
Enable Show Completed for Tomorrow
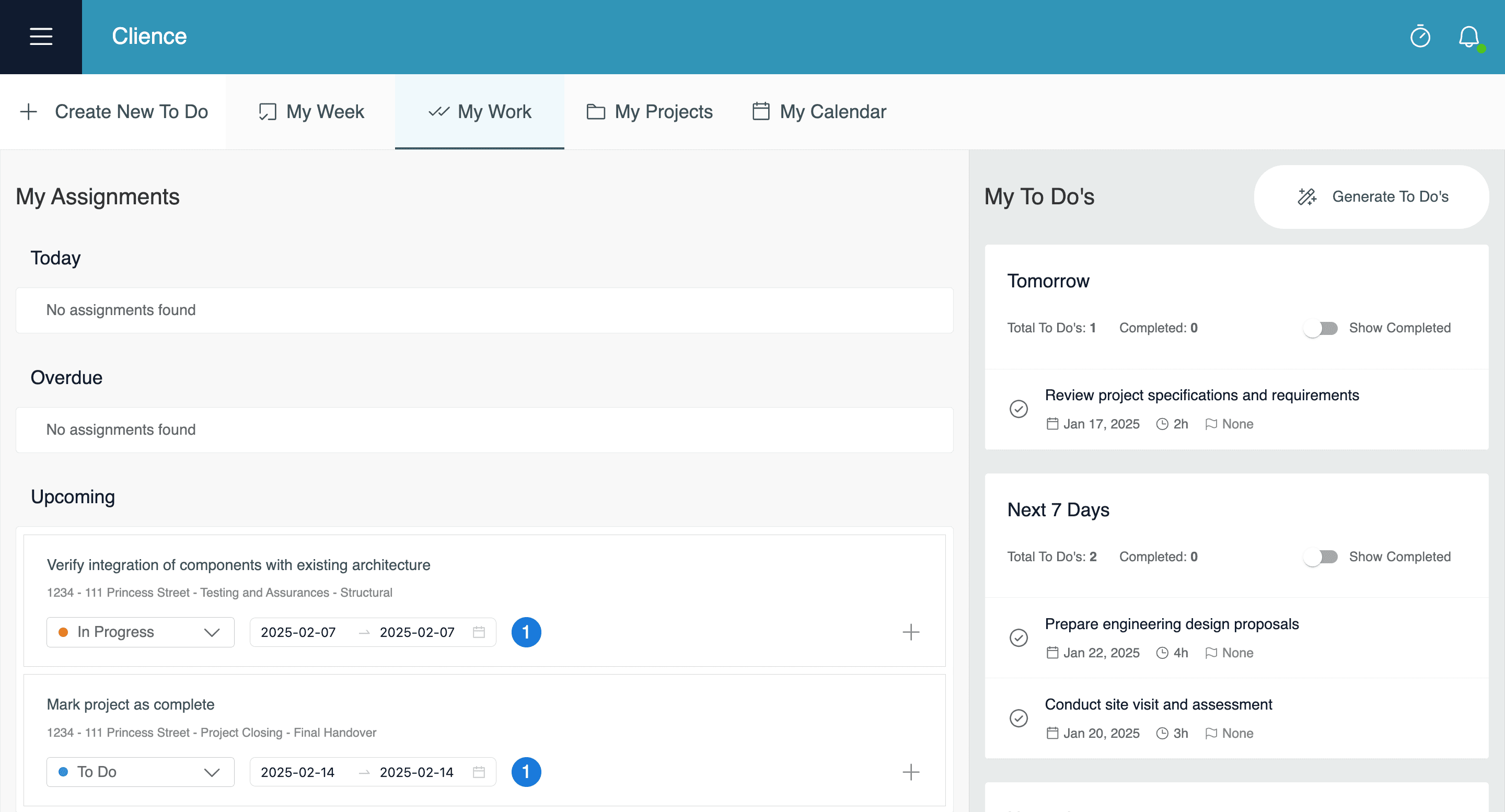click(x=1321, y=328)
